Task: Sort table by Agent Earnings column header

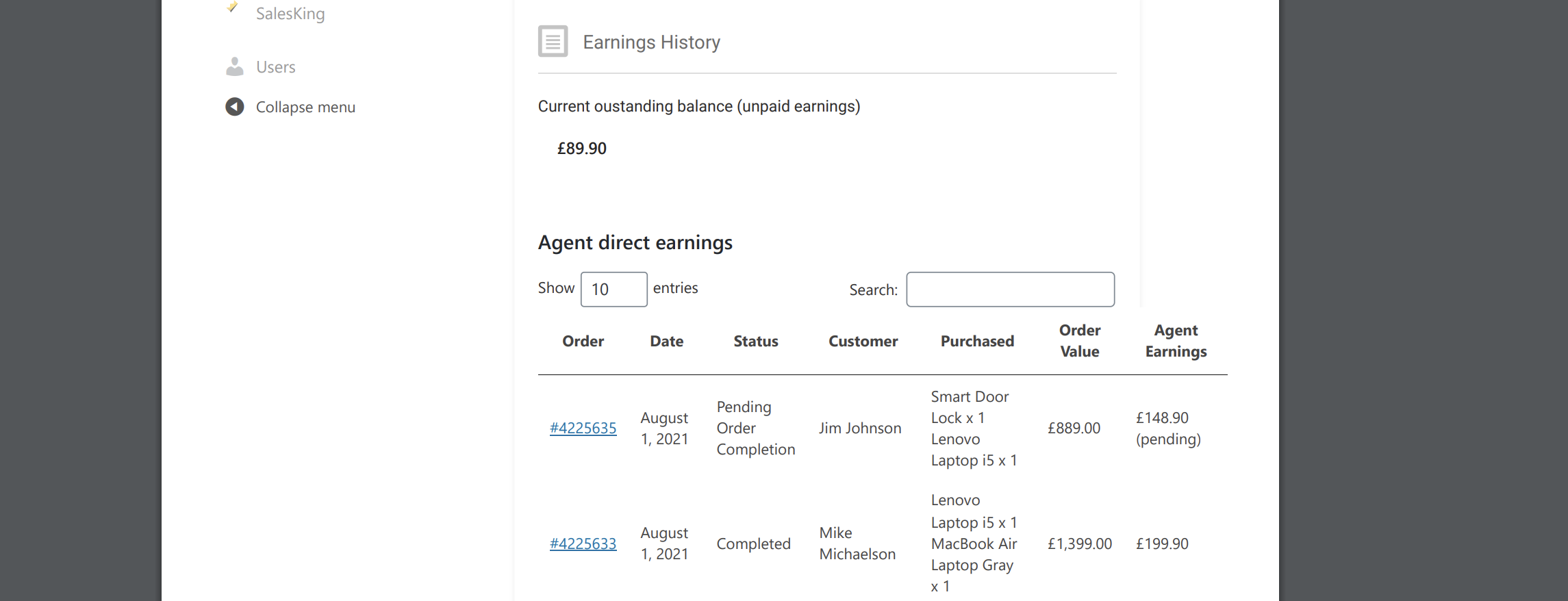Action: click(1176, 341)
